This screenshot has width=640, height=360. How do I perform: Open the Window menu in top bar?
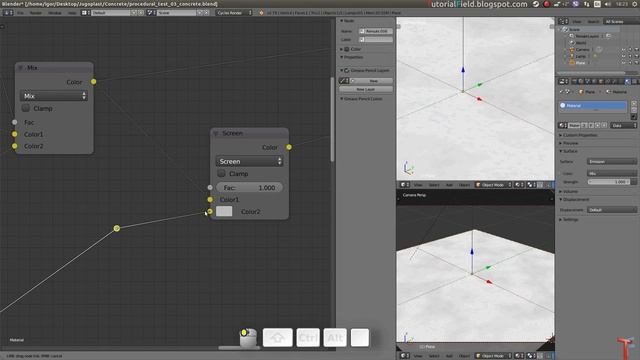click(55, 13)
